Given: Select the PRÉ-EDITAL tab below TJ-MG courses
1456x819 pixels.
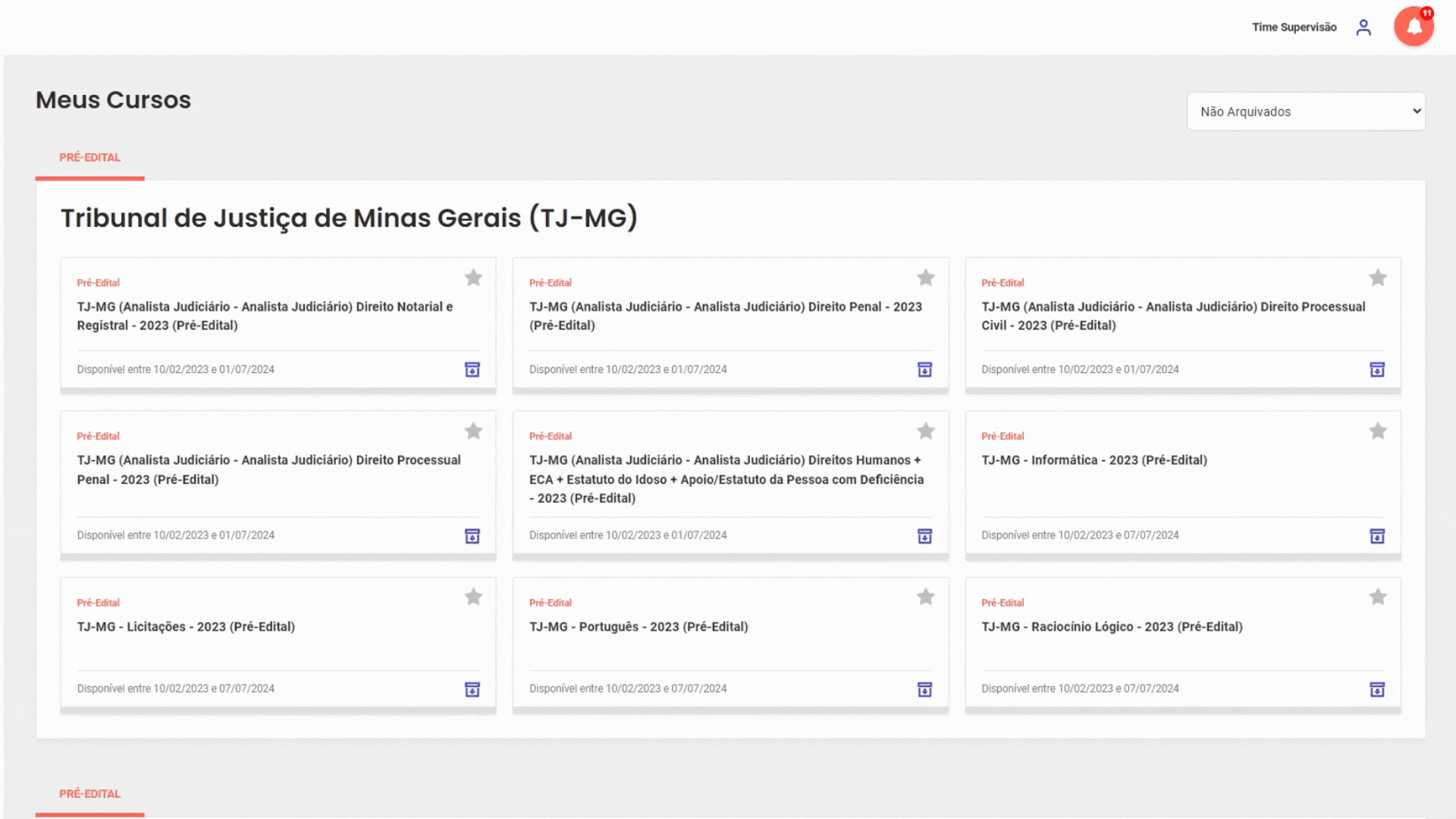Looking at the screenshot, I should pyautogui.click(x=89, y=794).
